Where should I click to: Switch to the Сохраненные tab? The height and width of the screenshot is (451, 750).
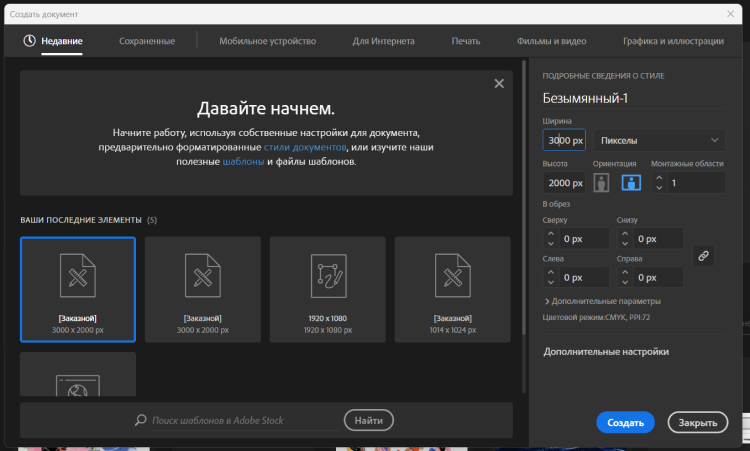point(147,41)
